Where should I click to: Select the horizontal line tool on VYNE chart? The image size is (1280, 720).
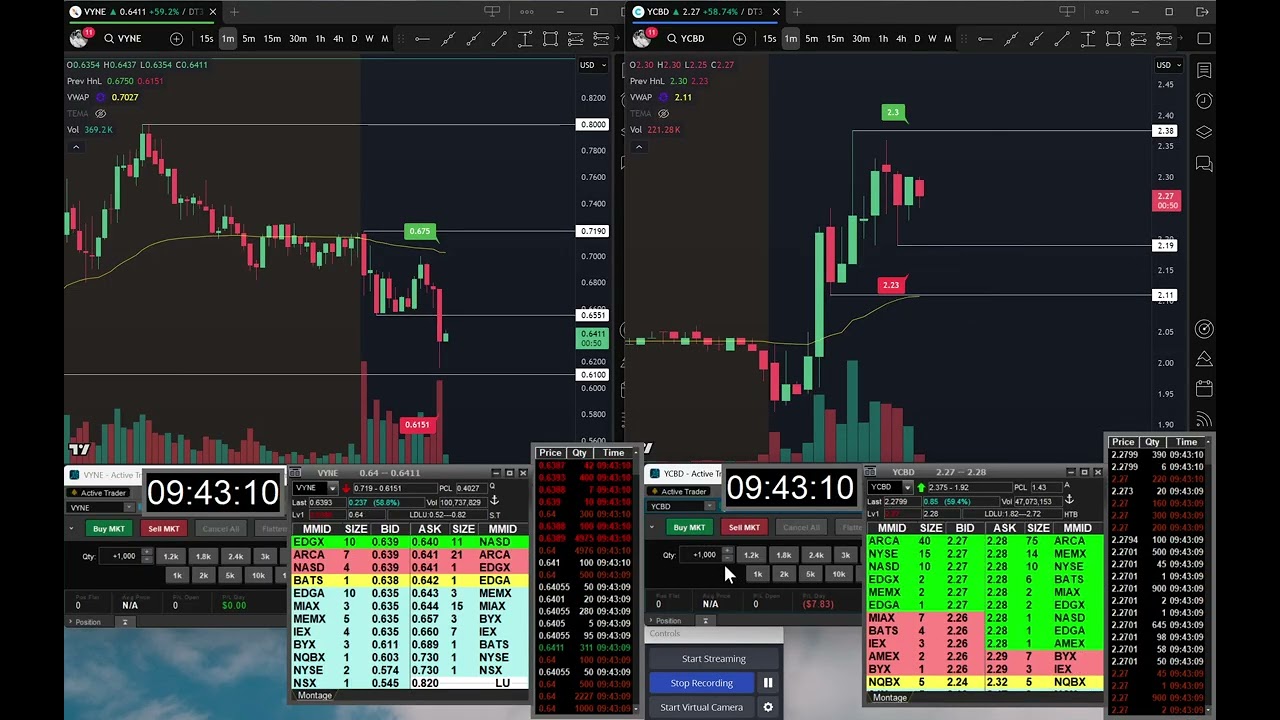click(x=422, y=39)
